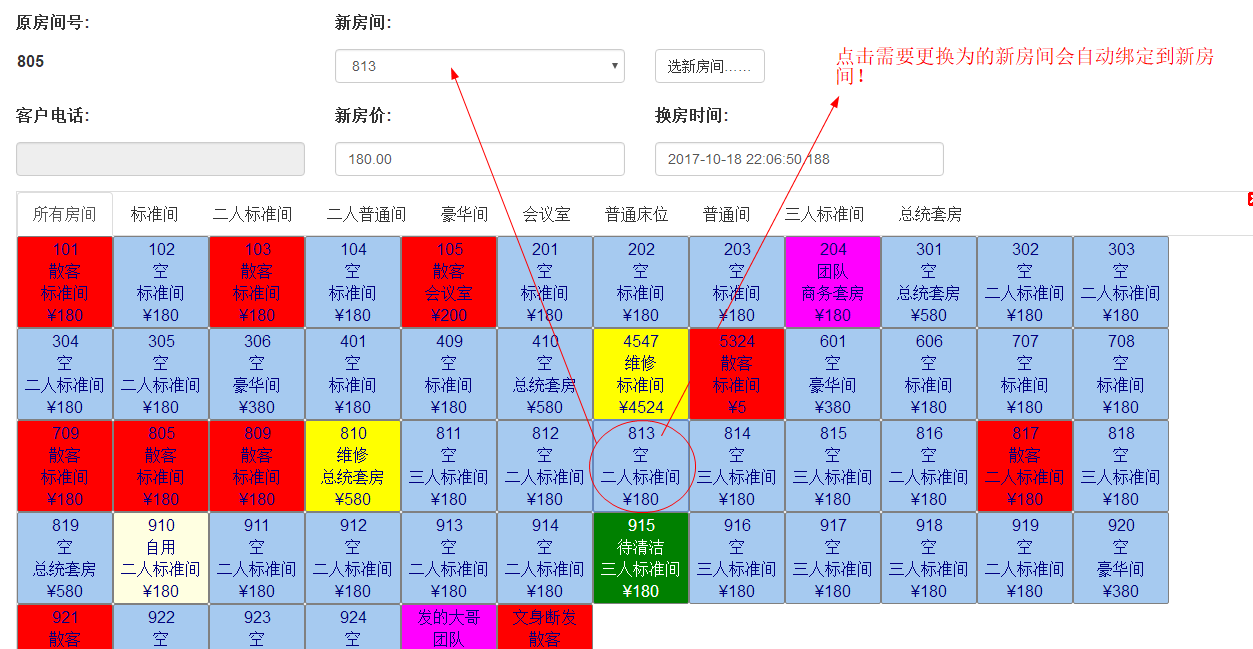Open the 二人标准间 tab
Screen dimensions: 1253x649
click(x=253, y=214)
